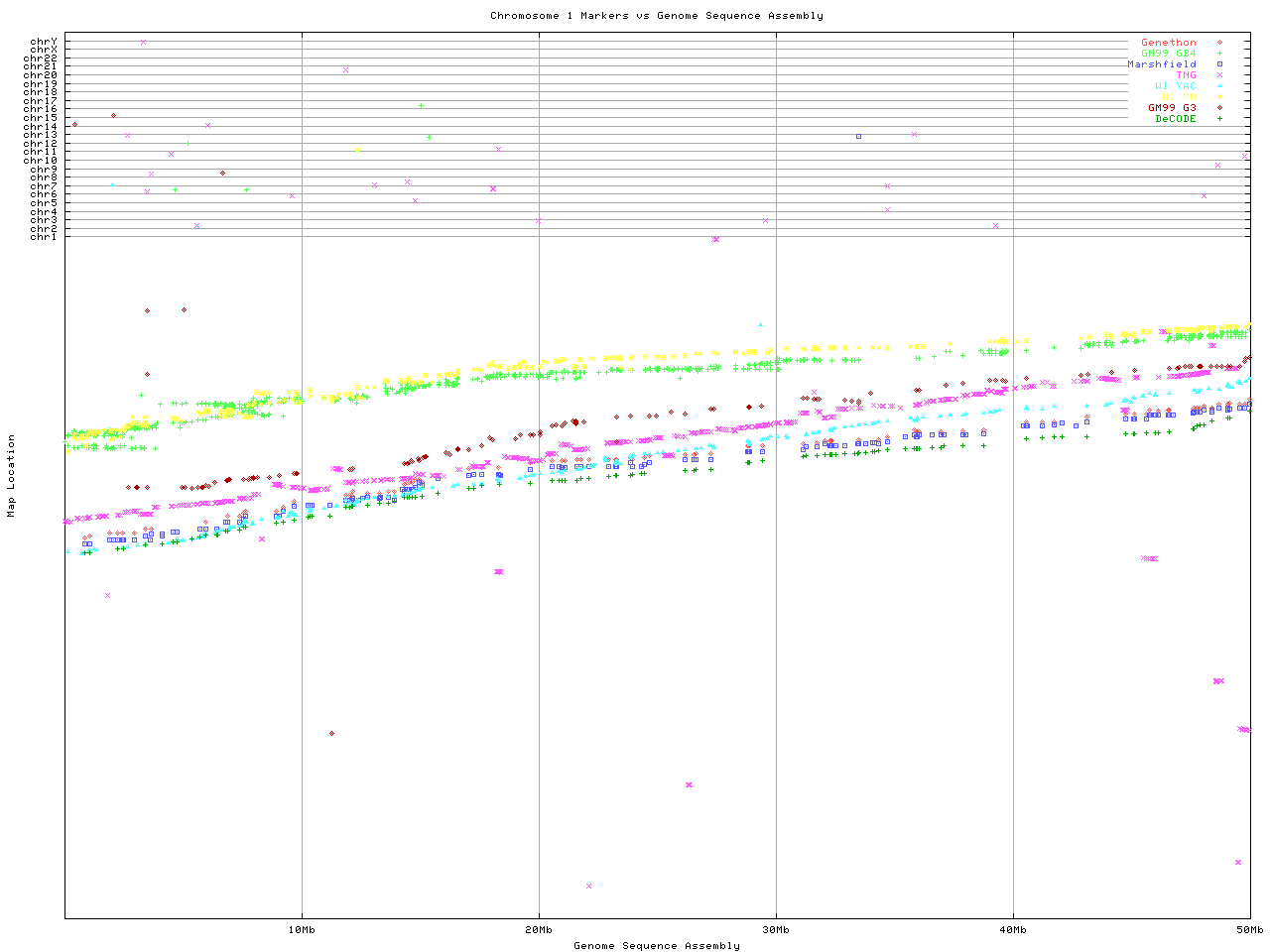This screenshot has height=952, width=1270.
Task: Click the chr1 label on y-axis
Action: pyautogui.click(x=43, y=237)
